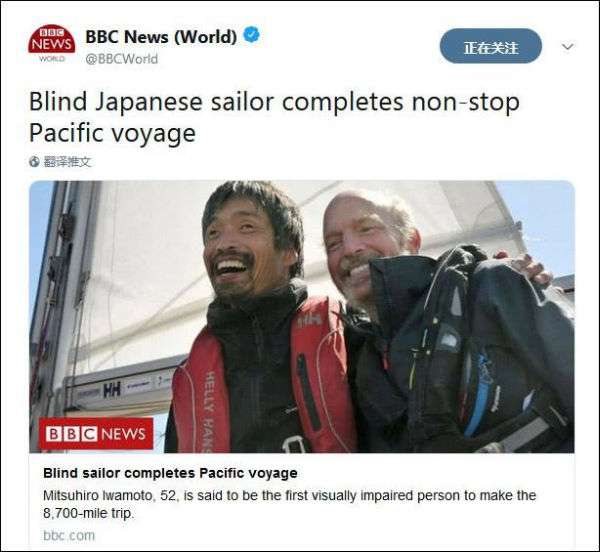Toggle the 正在关注 following button
The height and width of the screenshot is (552, 600).
pos(491,46)
